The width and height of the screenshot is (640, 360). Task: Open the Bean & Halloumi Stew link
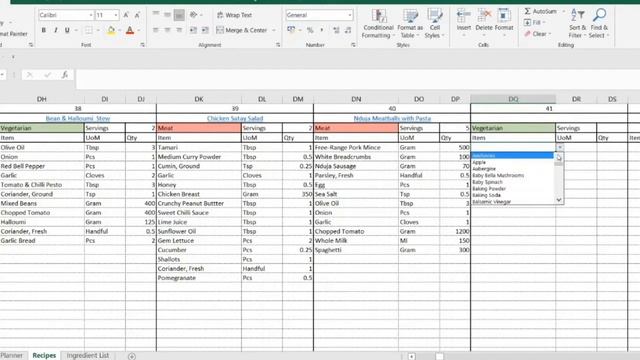click(x=78, y=118)
